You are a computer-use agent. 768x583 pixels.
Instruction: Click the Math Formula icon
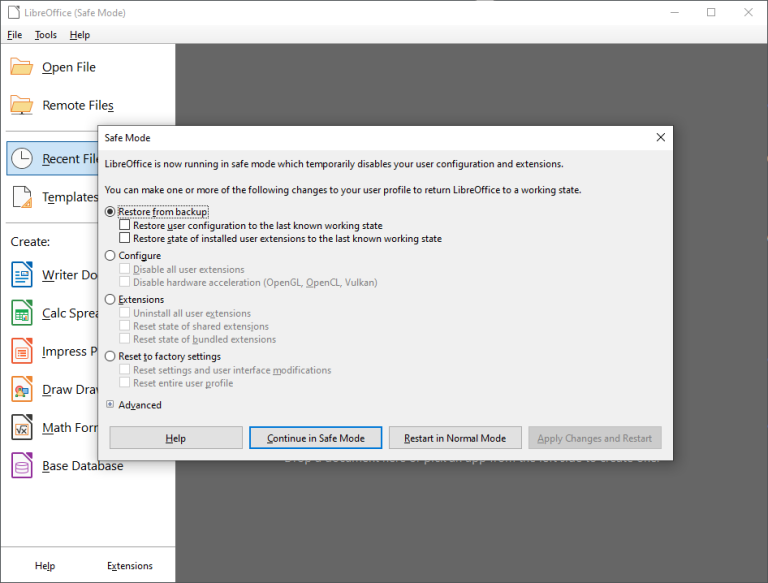click(22, 427)
